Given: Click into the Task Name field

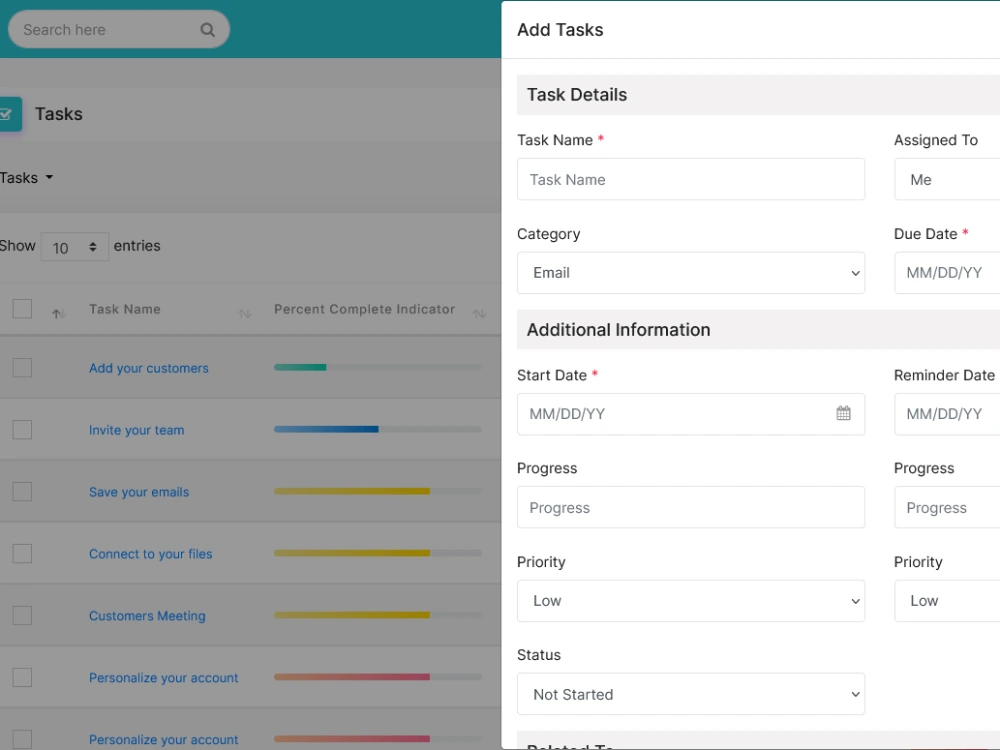Looking at the screenshot, I should pos(691,179).
